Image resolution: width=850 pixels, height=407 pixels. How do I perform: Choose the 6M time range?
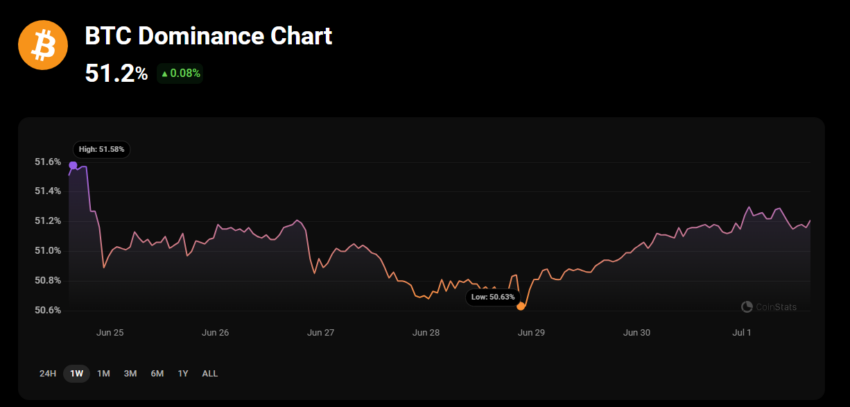coord(157,373)
